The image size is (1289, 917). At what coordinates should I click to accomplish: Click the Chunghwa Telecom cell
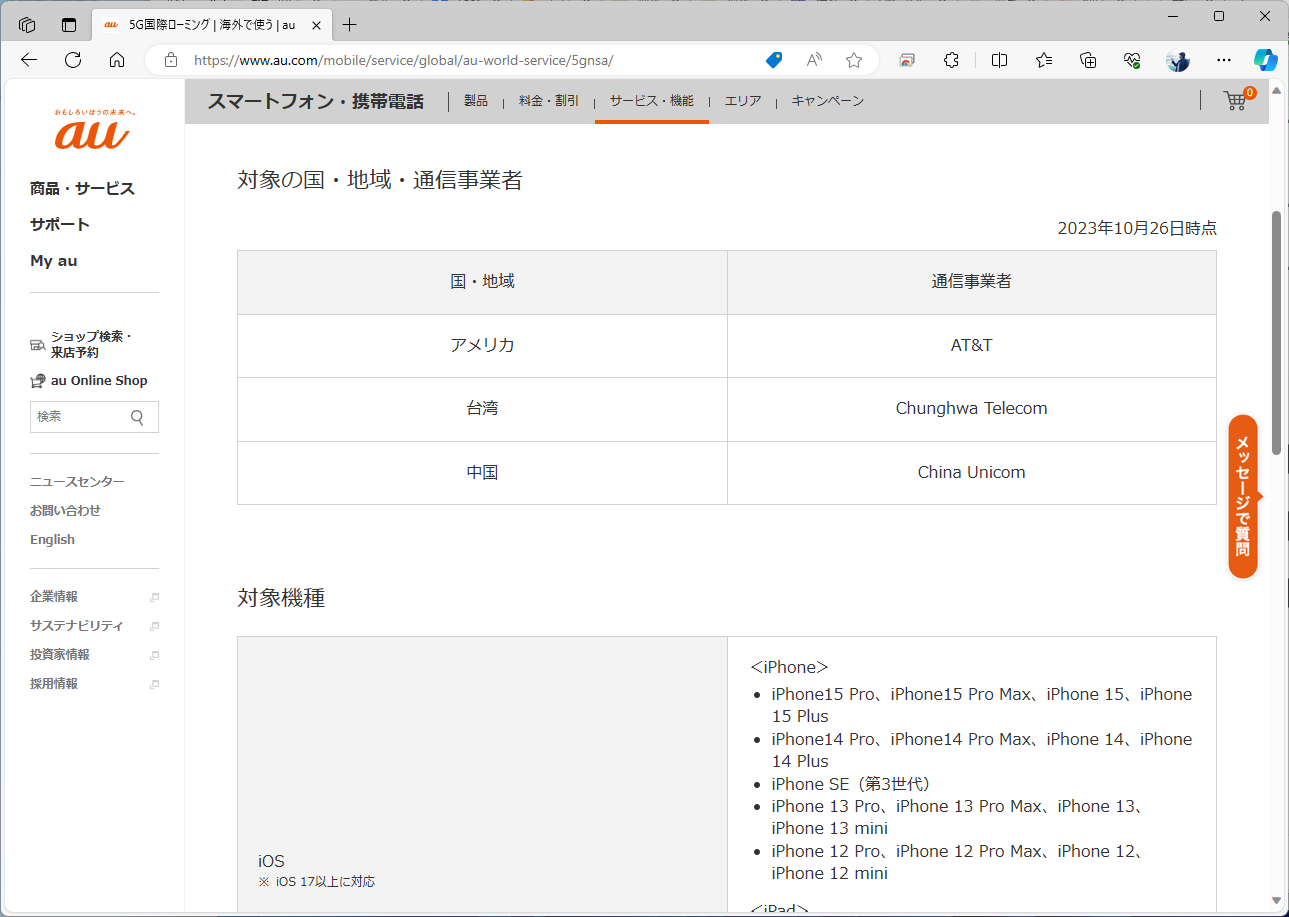(972, 409)
